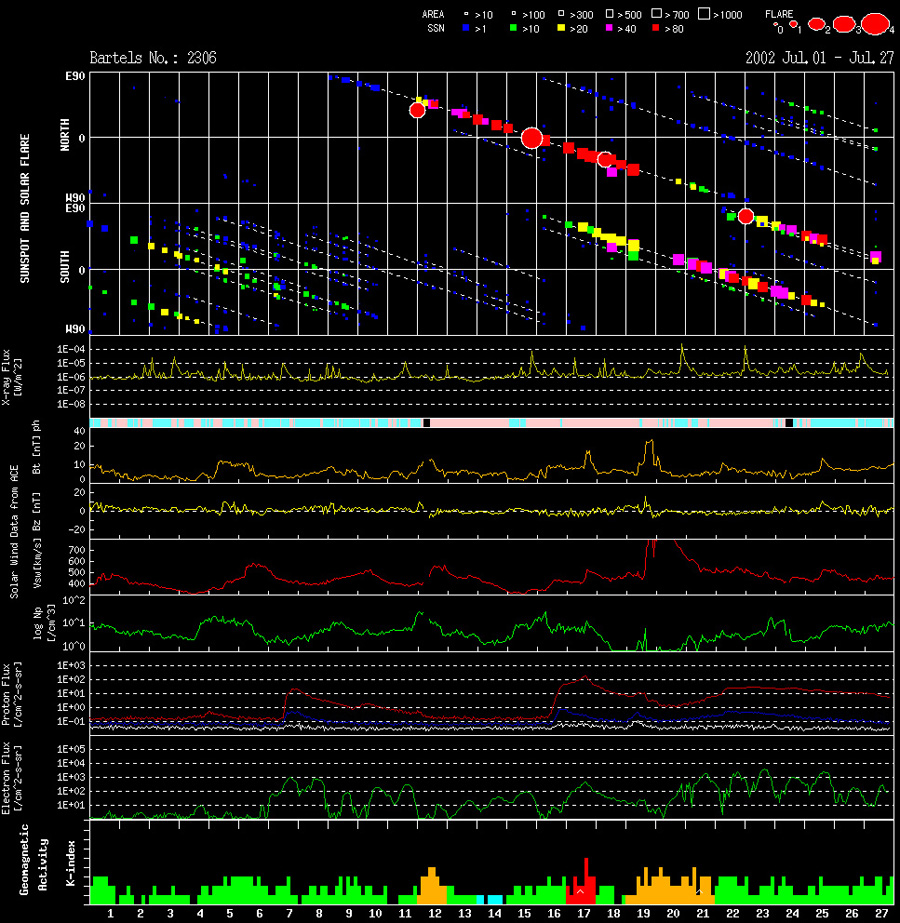Click the FLARE class 3 legend circle
The image size is (900, 923).
[x=844, y=24]
